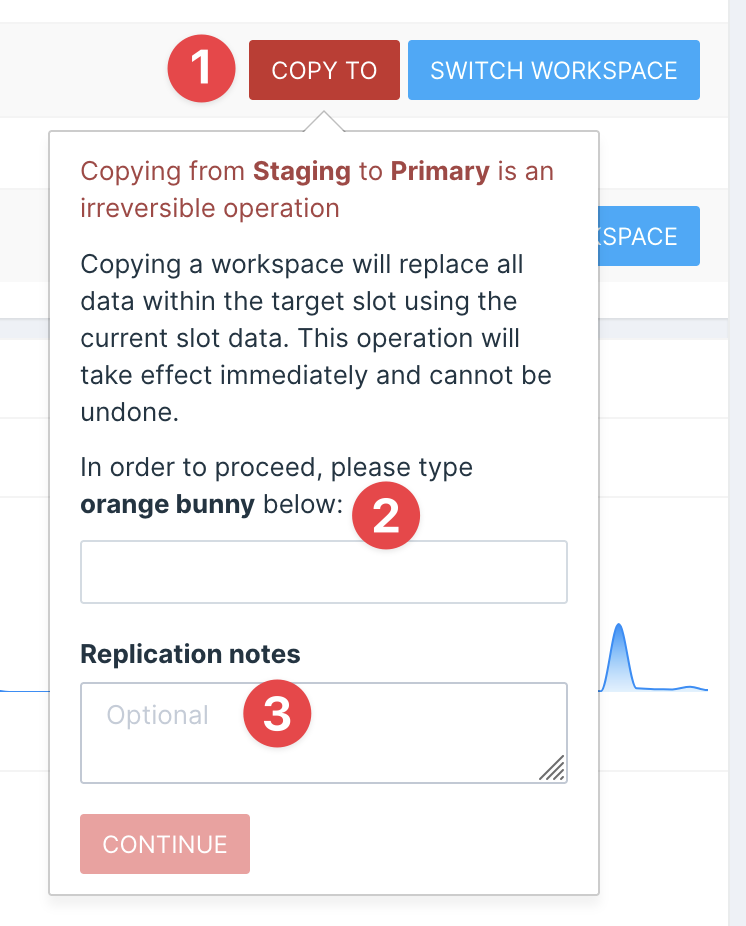Click the popover pointer arrow under COPY TO
Screen dimensions: 746x926
coord(324,121)
